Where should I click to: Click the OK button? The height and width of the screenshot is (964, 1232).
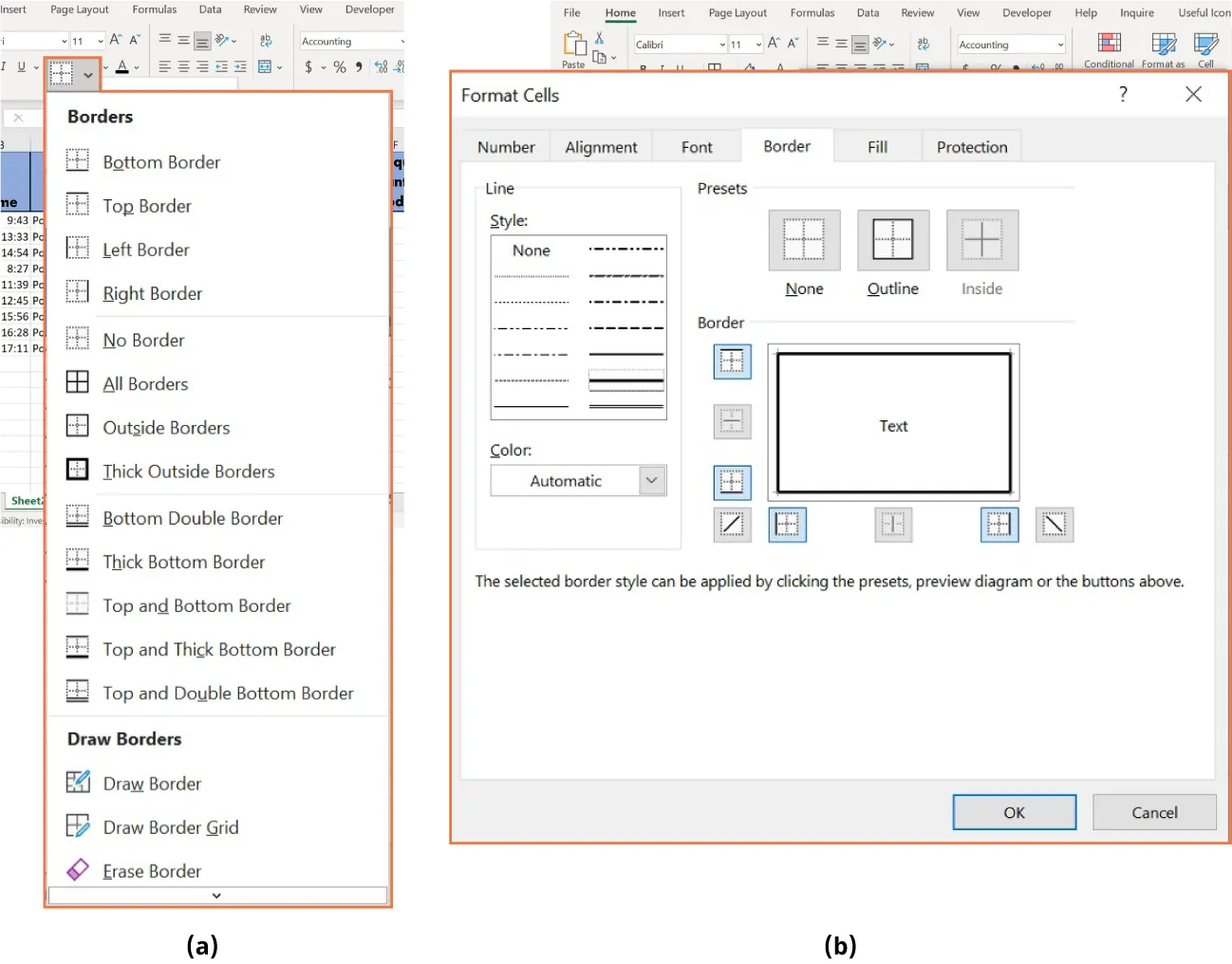click(1014, 812)
